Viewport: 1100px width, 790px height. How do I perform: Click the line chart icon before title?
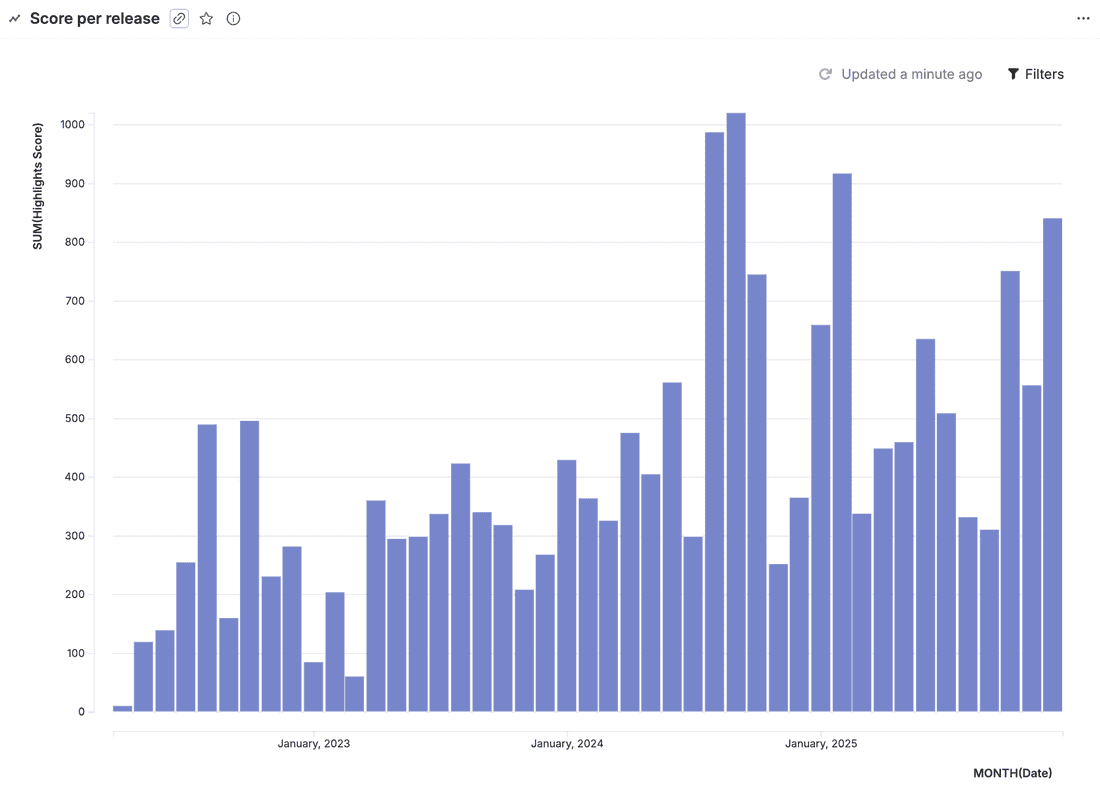coord(15,18)
